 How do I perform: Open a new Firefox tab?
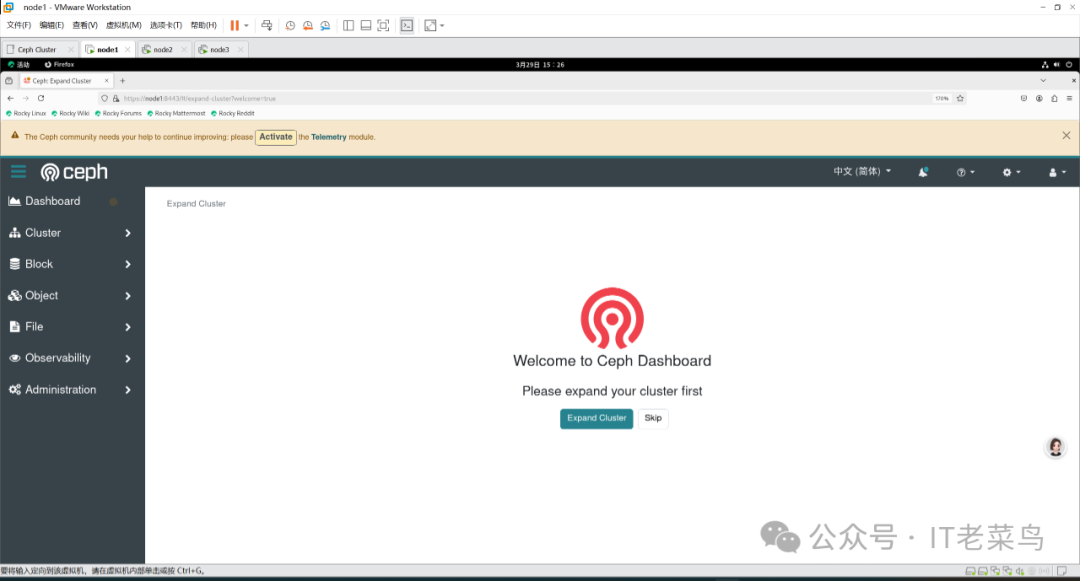tap(123, 81)
